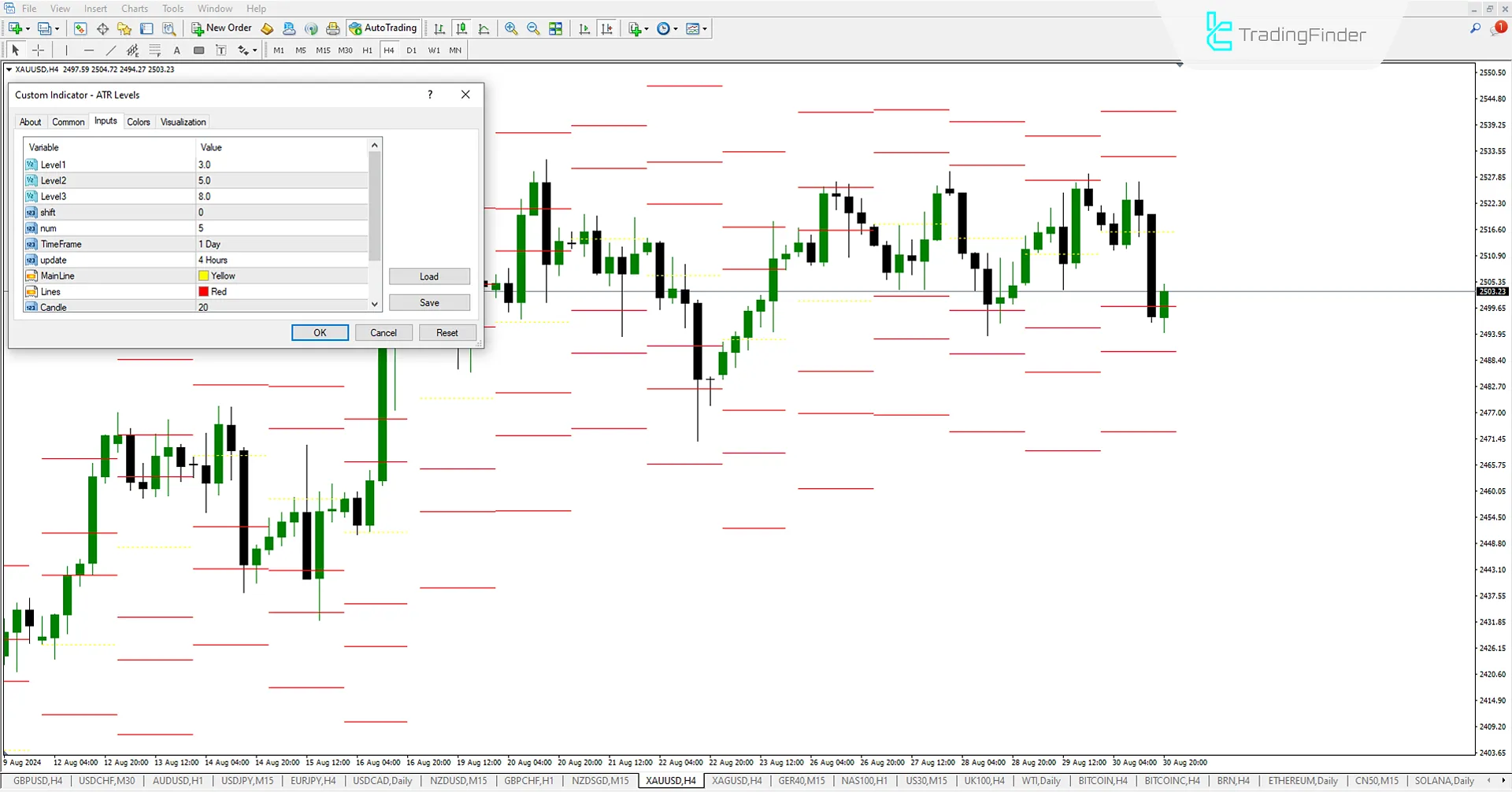
Task: Select the Crosshair tool
Action: coord(38,50)
